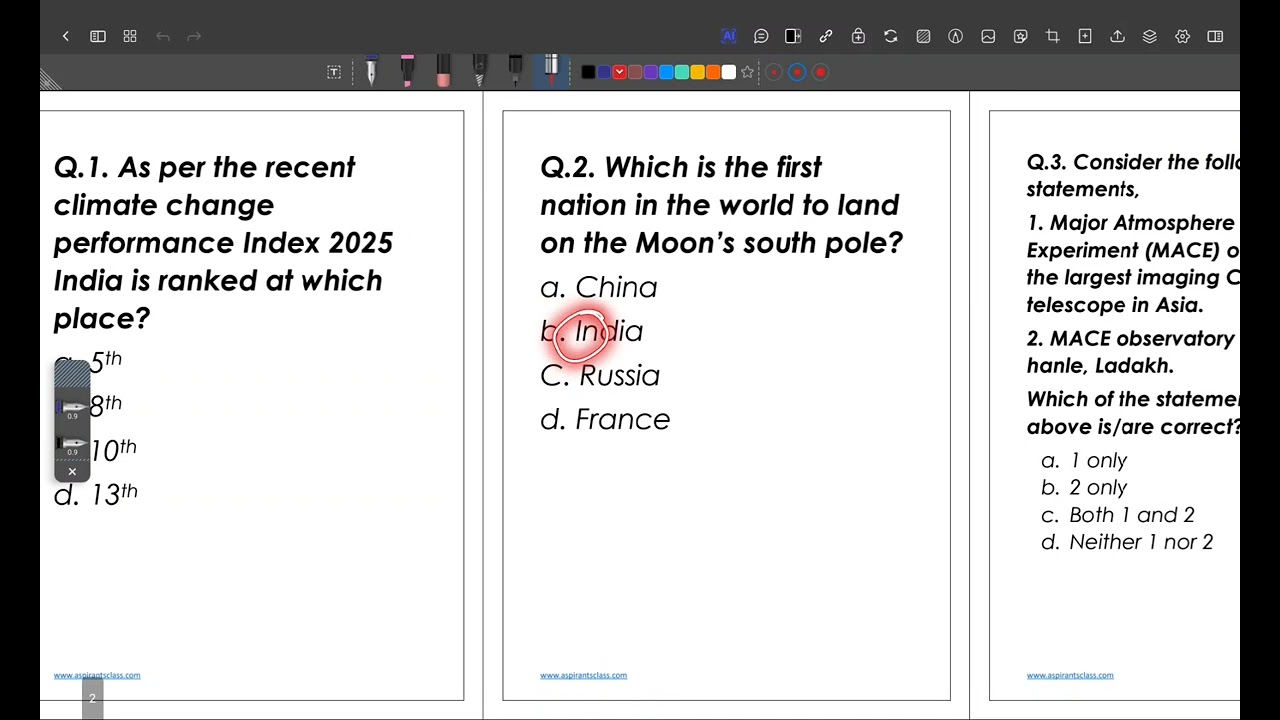This screenshot has height=720, width=1280.
Task: Select the text box tool
Action: tap(334, 72)
